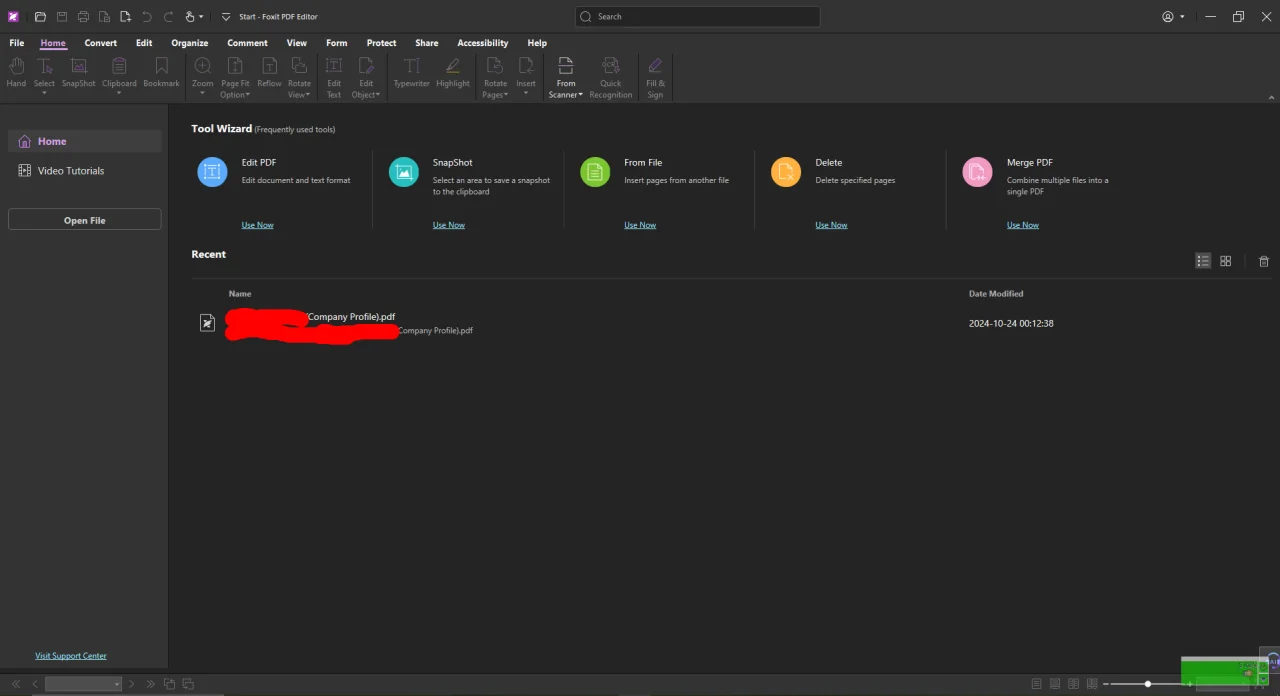The image size is (1280, 696).
Task: Open the user account menu
Action: click(x=1173, y=17)
